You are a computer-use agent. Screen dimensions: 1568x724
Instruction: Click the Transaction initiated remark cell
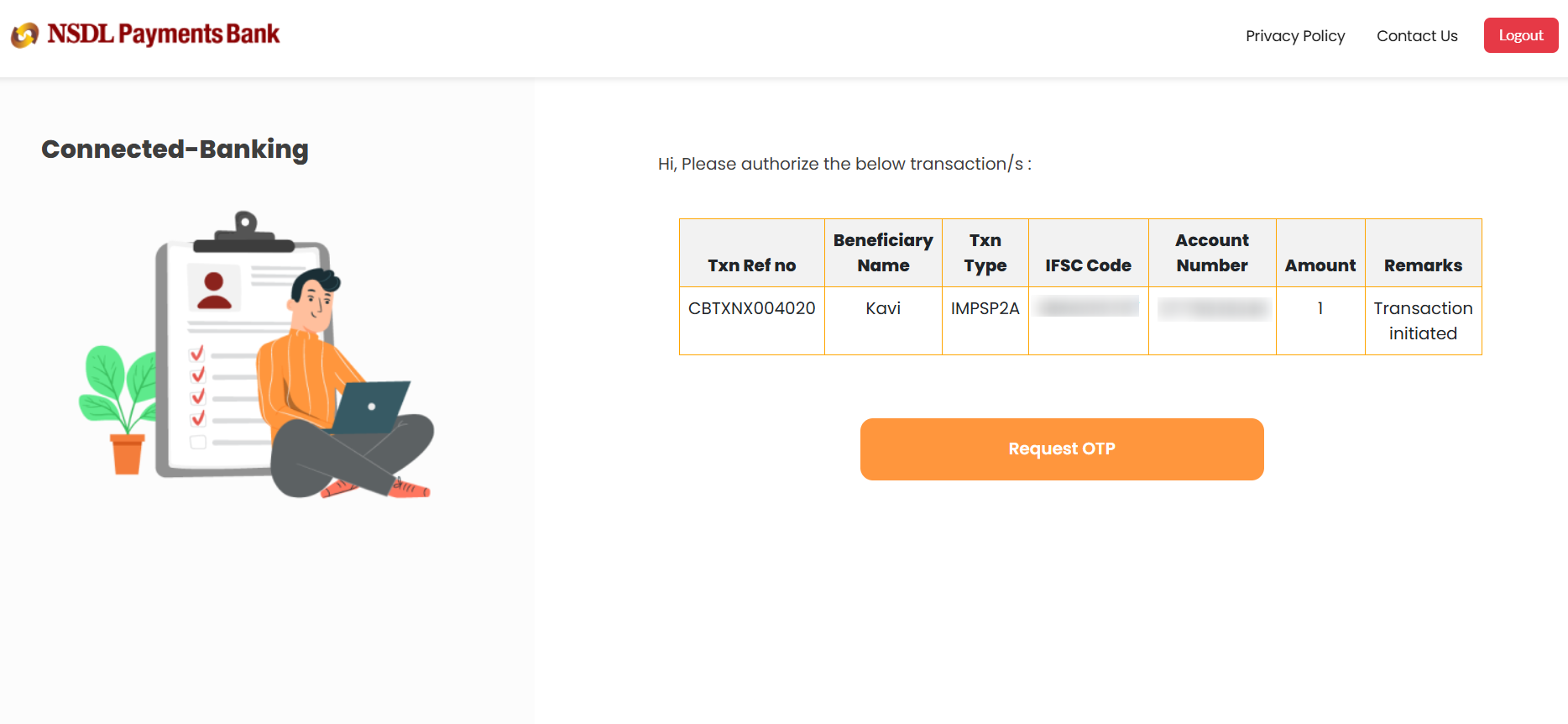[x=1423, y=321]
